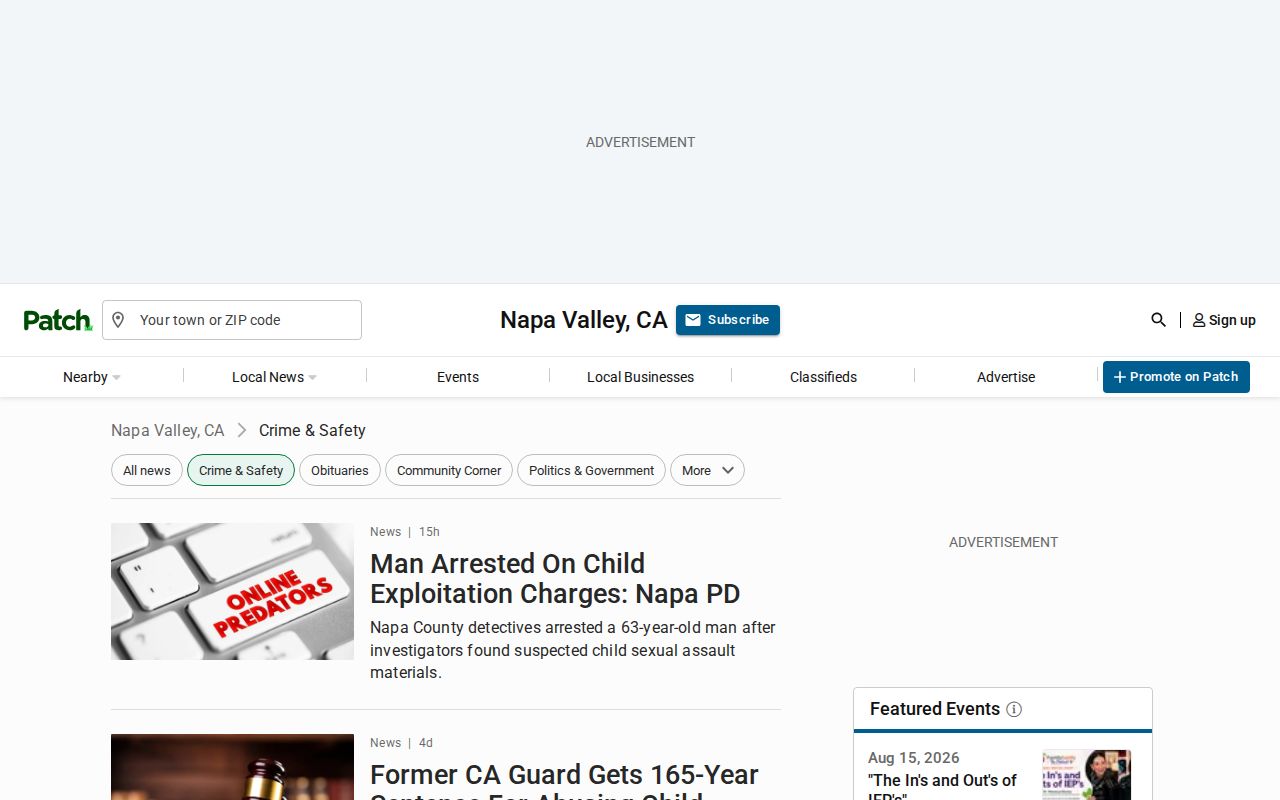Image resolution: width=1280 pixels, height=800 pixels.
Task: Click the Napa County detectives summary text
Action: [x=573, y=650]
